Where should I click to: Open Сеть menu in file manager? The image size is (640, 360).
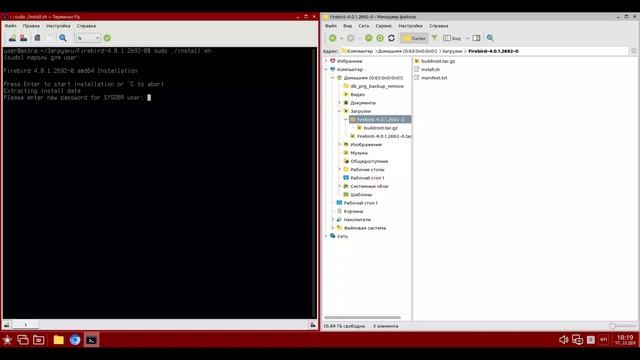click(364, 26)
